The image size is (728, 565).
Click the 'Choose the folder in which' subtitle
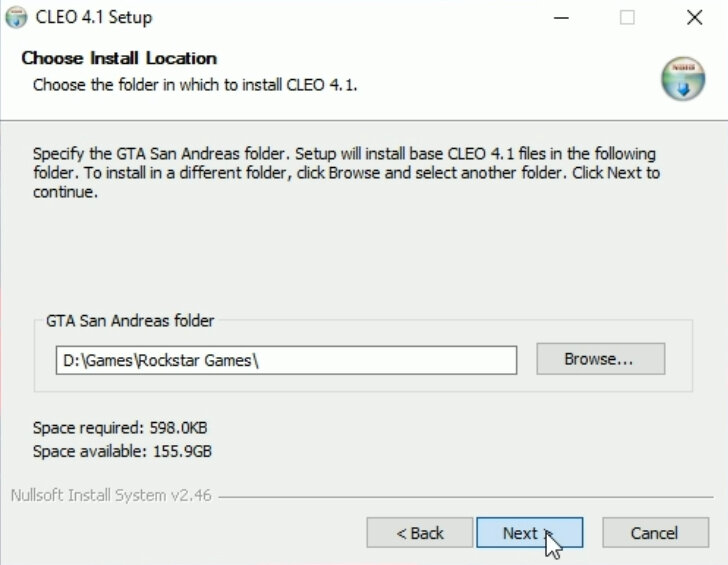pyautogui.click(x=195, y=85)
